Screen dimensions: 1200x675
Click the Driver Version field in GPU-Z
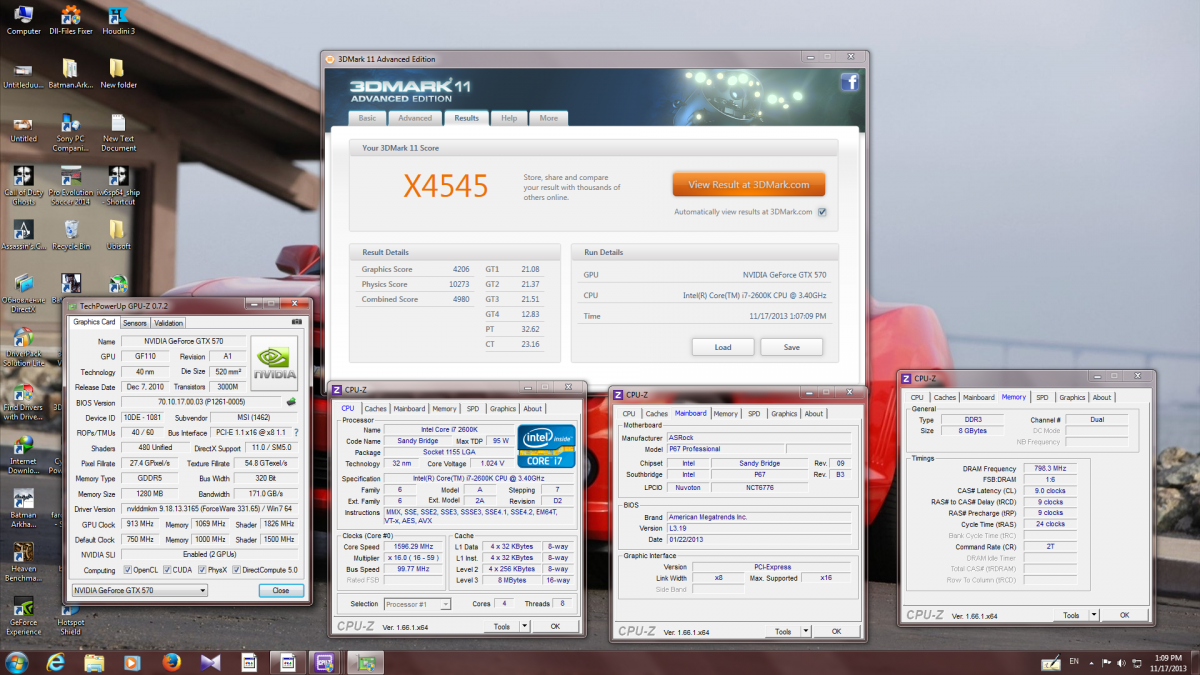(210, 508)
